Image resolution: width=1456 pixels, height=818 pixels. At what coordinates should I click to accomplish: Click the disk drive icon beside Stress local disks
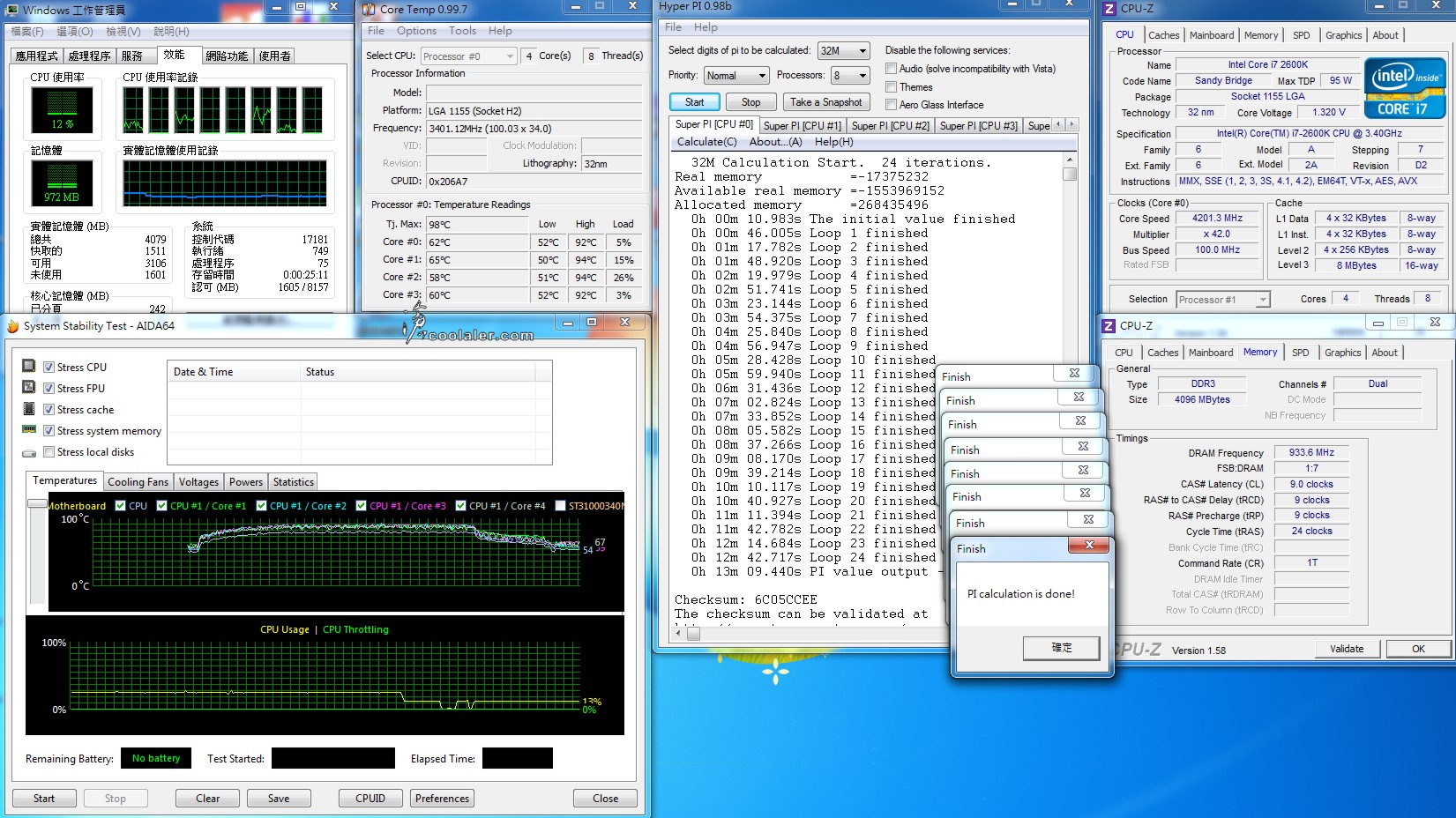(29, 452)
